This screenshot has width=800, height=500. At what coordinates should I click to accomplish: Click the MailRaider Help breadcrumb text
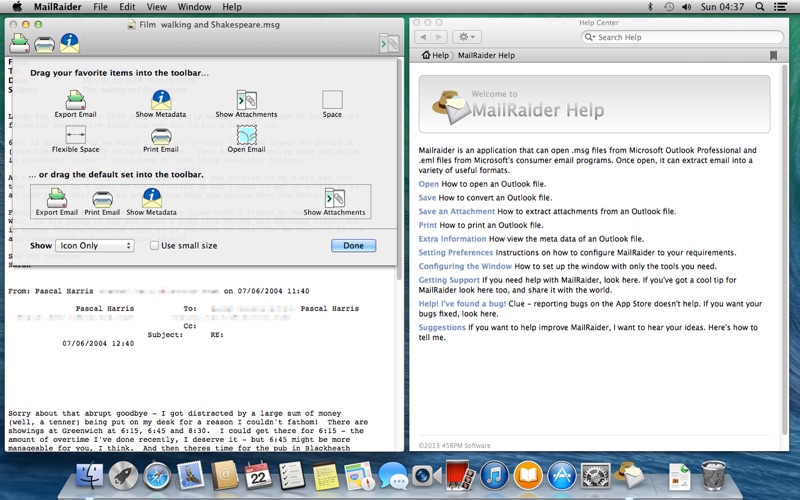click(x=486, y=55)
